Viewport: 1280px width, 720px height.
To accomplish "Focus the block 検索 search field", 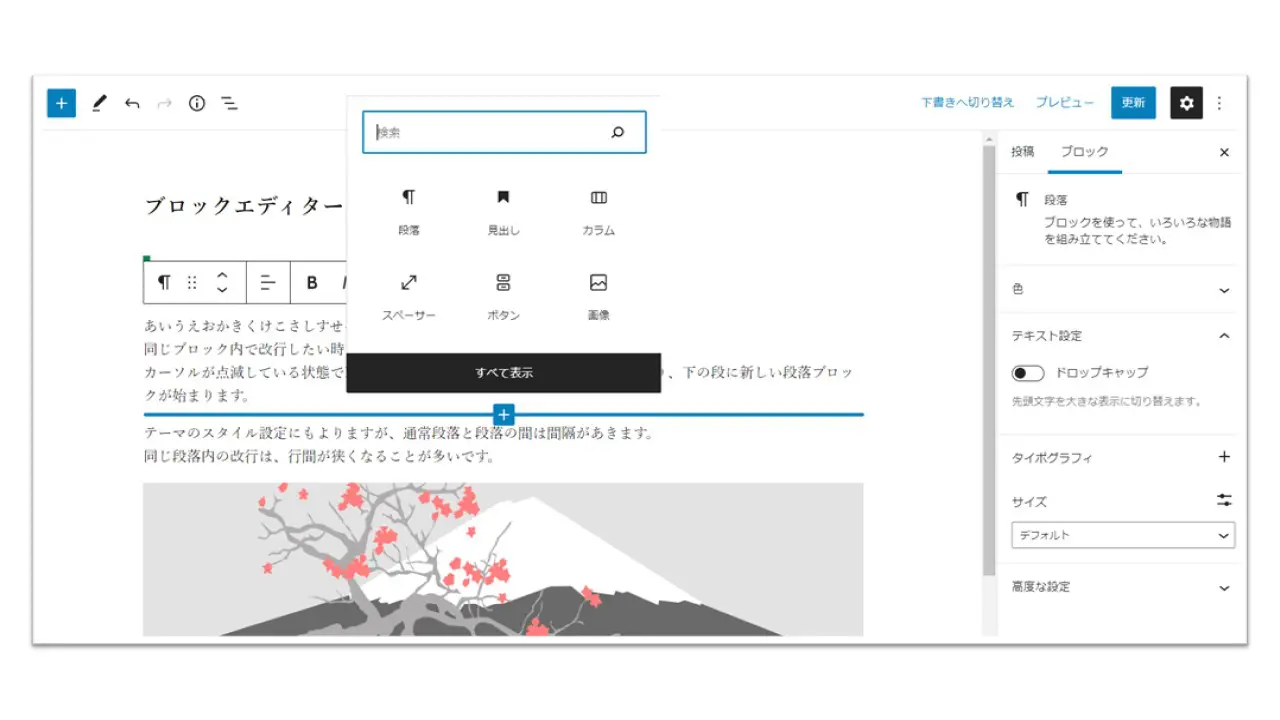I will [504, 132].
